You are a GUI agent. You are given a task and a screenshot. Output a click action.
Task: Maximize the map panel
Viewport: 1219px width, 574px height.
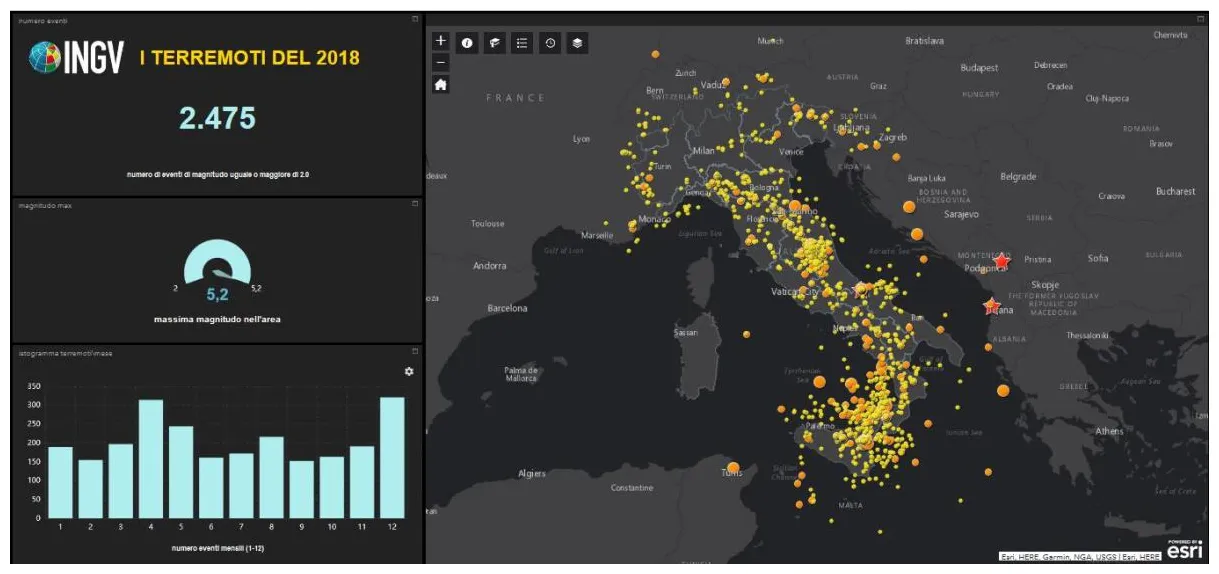[1201, 19]
